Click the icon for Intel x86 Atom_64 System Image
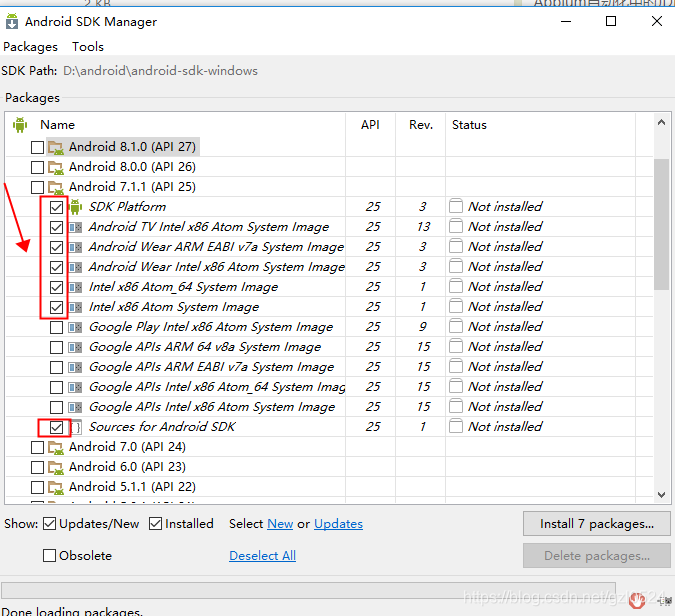 click(x=75, y=287)
